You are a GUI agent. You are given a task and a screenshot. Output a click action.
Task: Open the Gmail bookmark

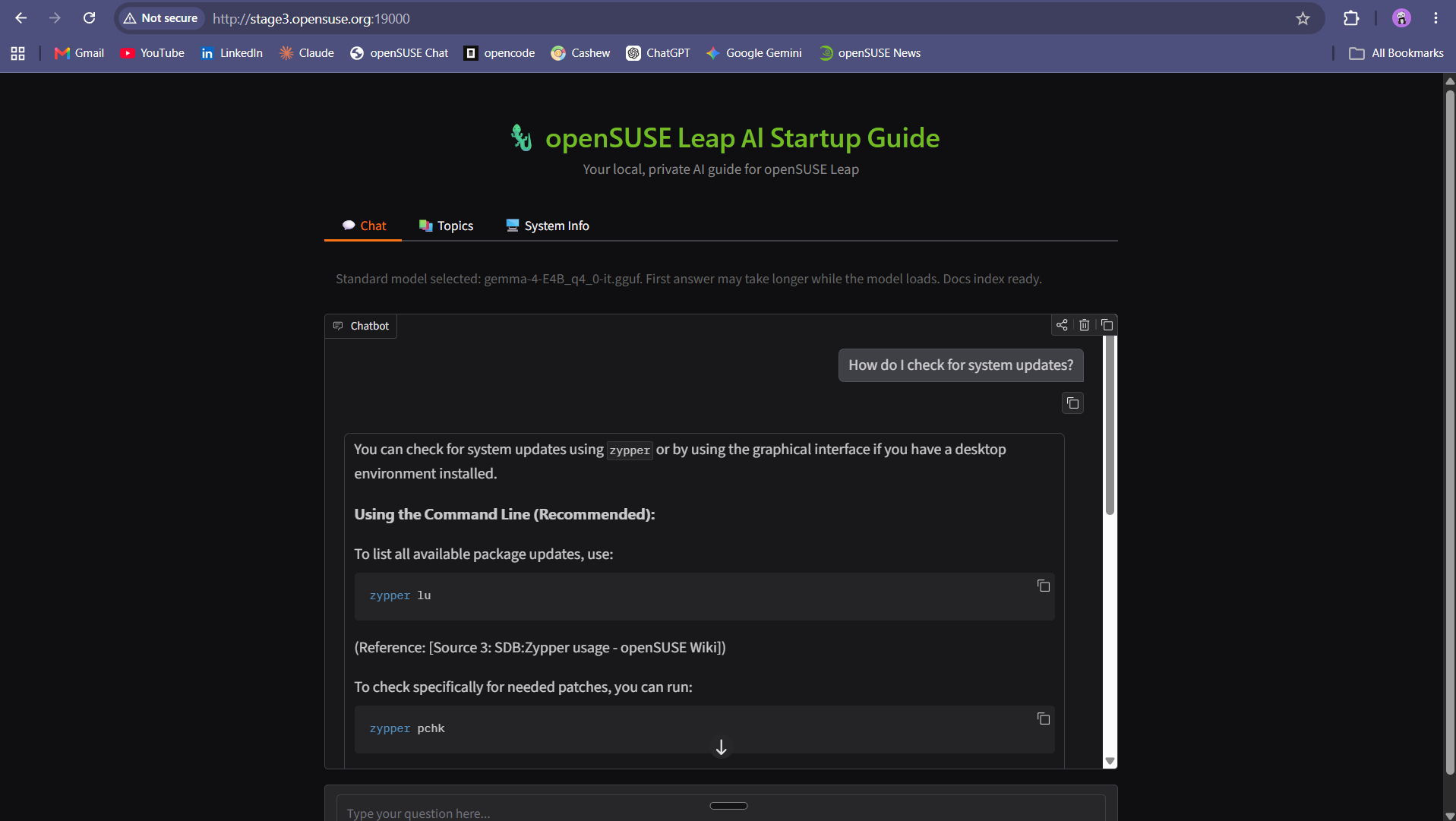(x=80, y=53)
